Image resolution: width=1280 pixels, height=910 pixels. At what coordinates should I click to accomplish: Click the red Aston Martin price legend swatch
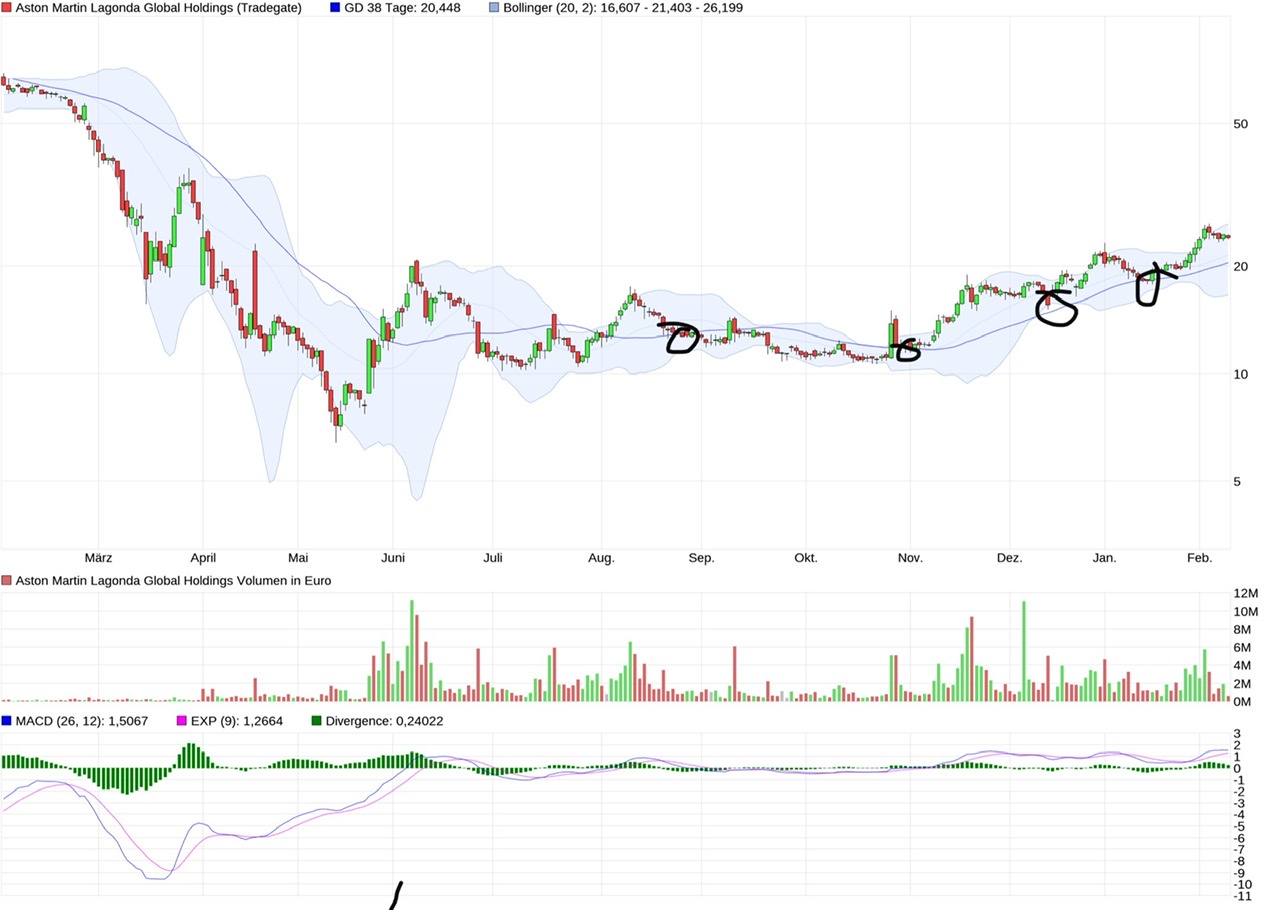(x=7, y=8)
